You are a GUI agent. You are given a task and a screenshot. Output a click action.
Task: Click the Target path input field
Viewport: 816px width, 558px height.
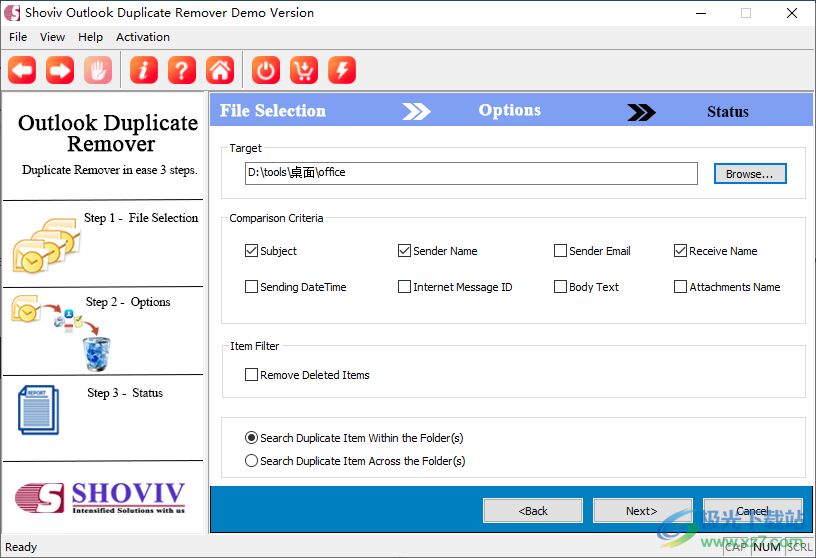point(471,173)
